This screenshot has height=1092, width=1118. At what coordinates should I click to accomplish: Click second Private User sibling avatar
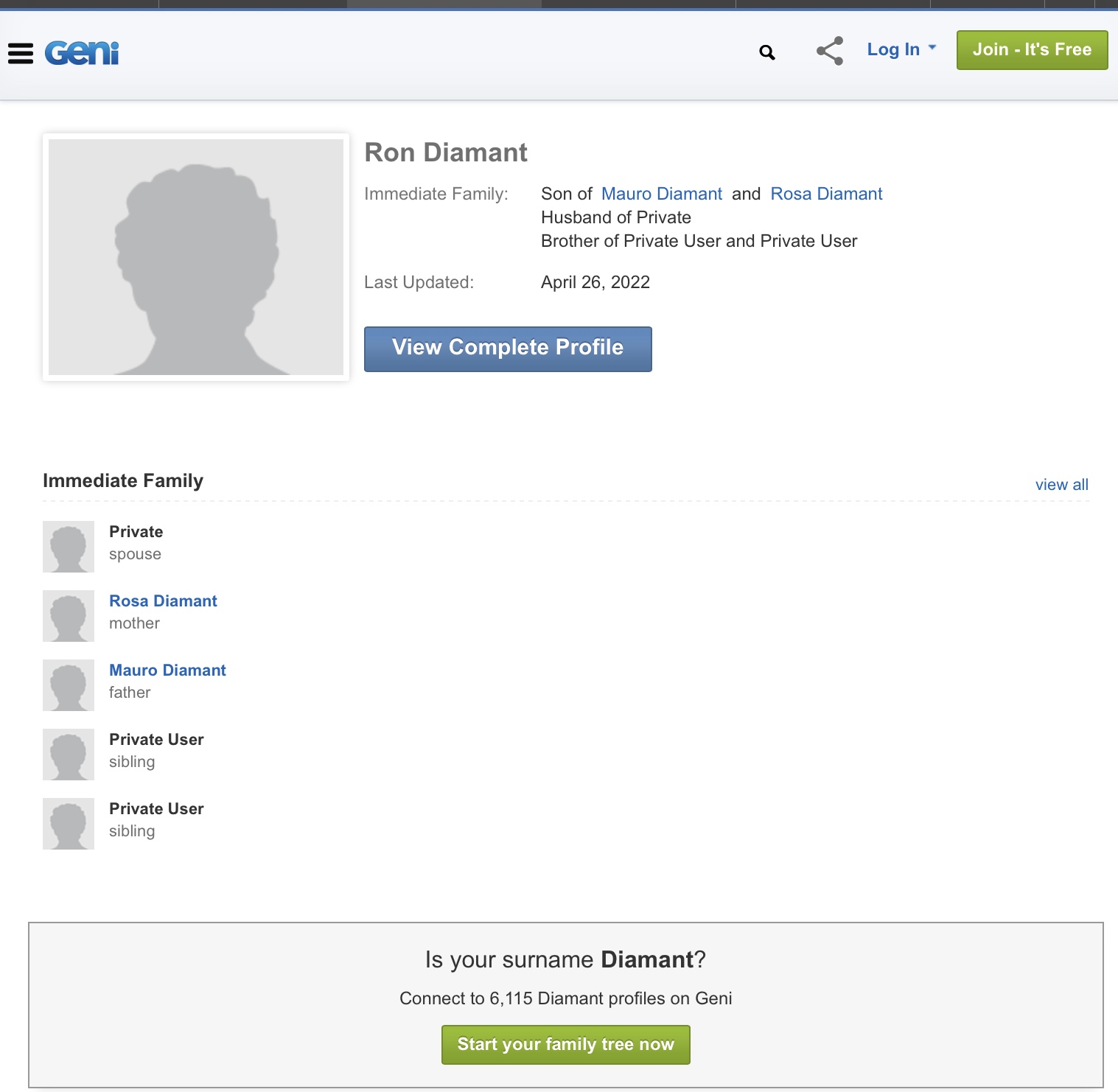(69, 824)
